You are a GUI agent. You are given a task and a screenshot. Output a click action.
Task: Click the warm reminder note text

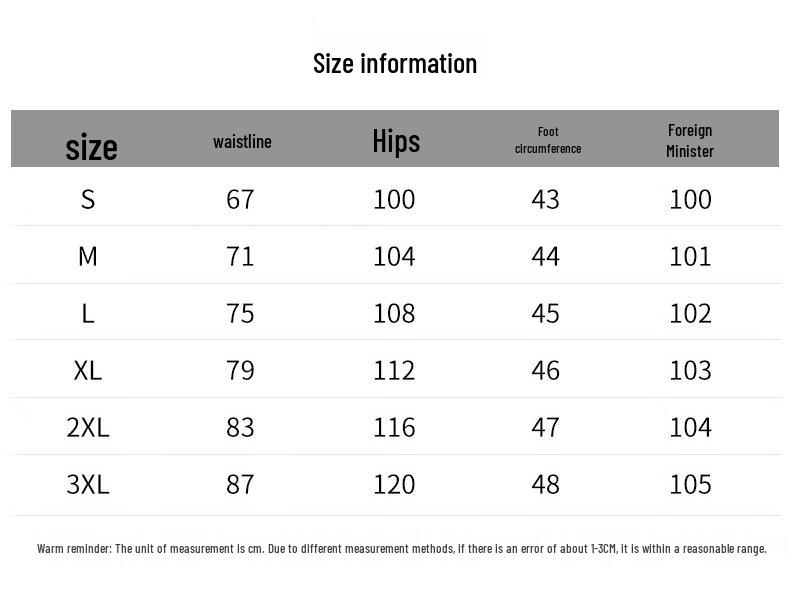tap(401, 548)
